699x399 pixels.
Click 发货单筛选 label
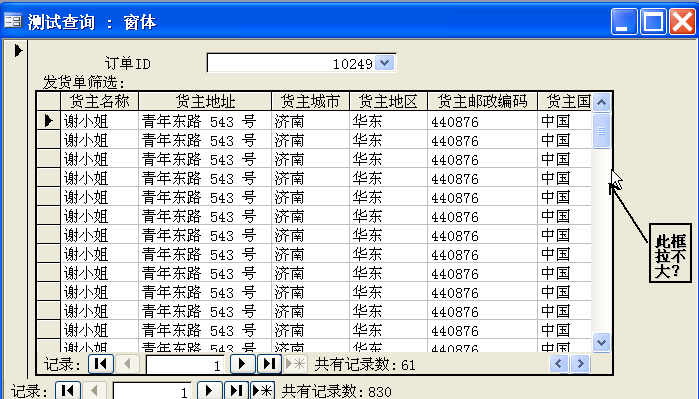[x=84, y=82]
